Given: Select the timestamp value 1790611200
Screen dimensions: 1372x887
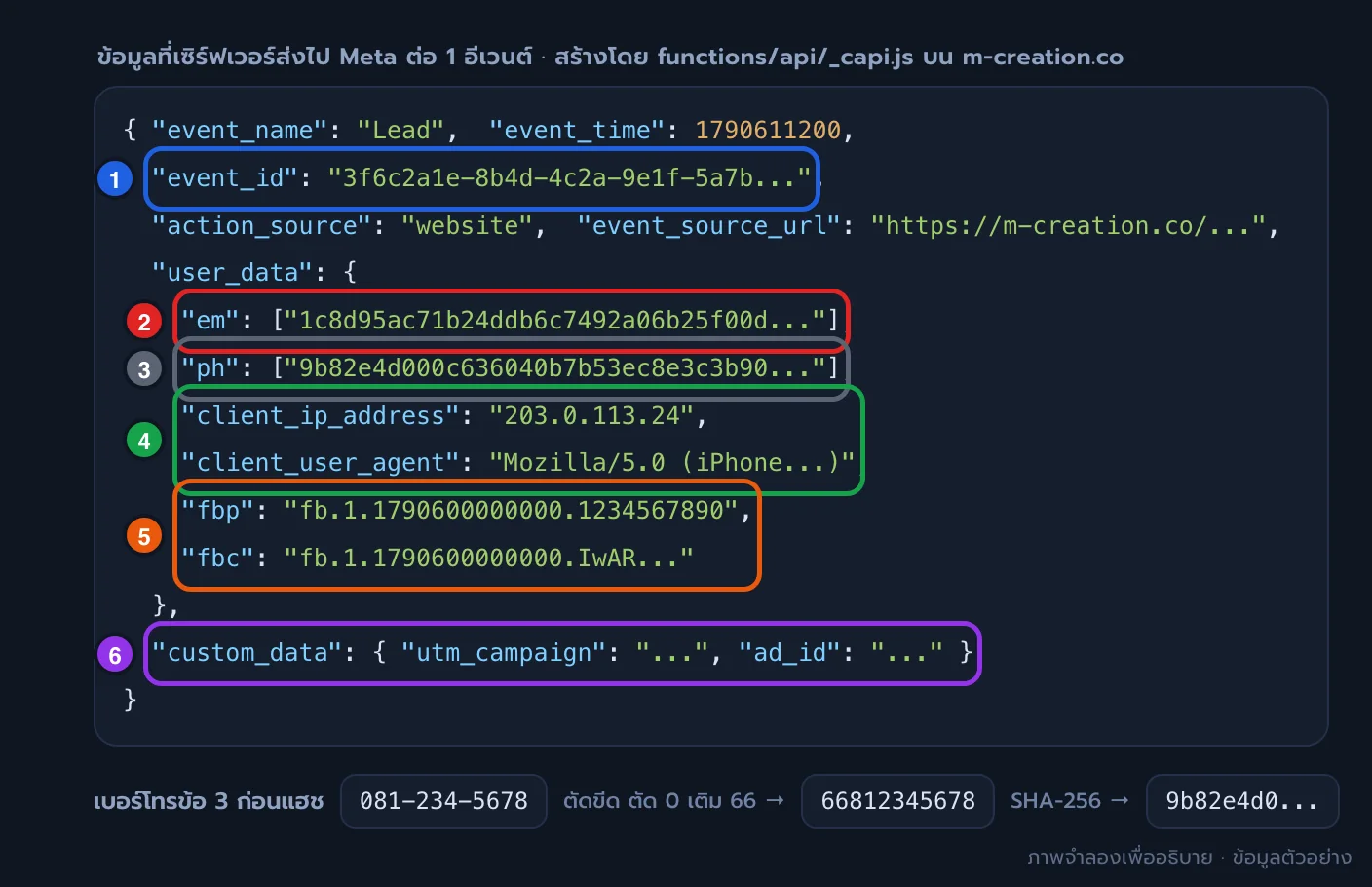Looking at the screenshot, I should coord(768,131).
